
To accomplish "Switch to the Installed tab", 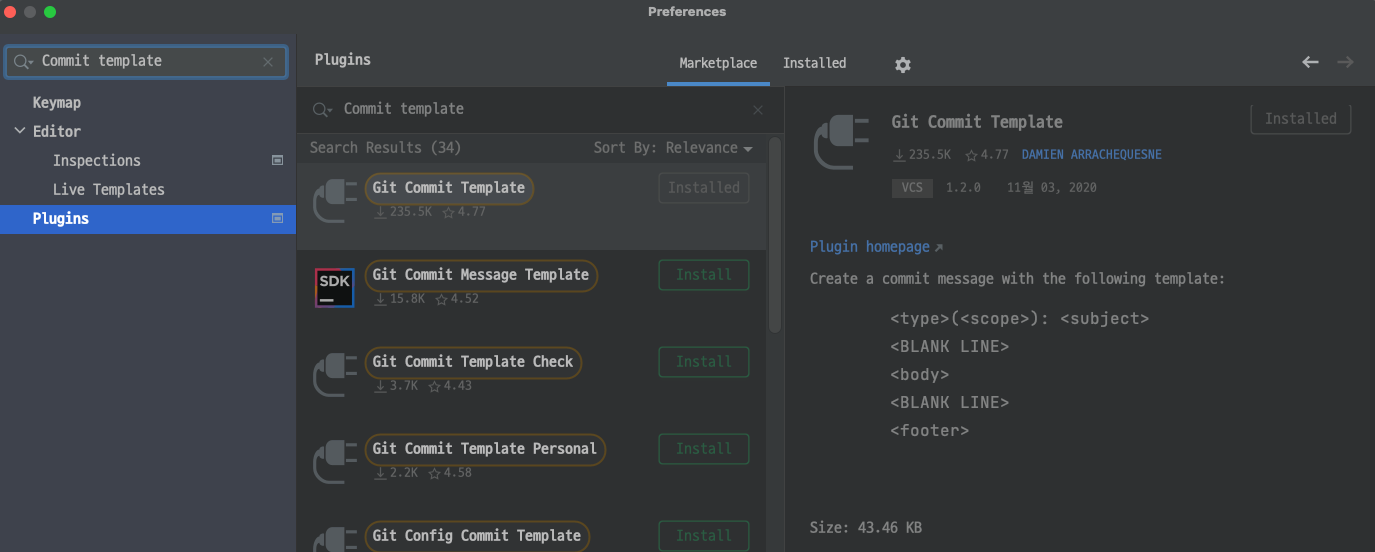I will point(814,63).
